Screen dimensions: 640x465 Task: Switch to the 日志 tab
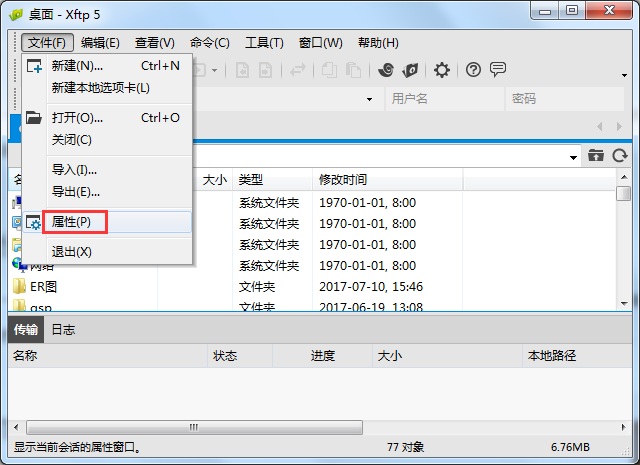tap(63, 329)
